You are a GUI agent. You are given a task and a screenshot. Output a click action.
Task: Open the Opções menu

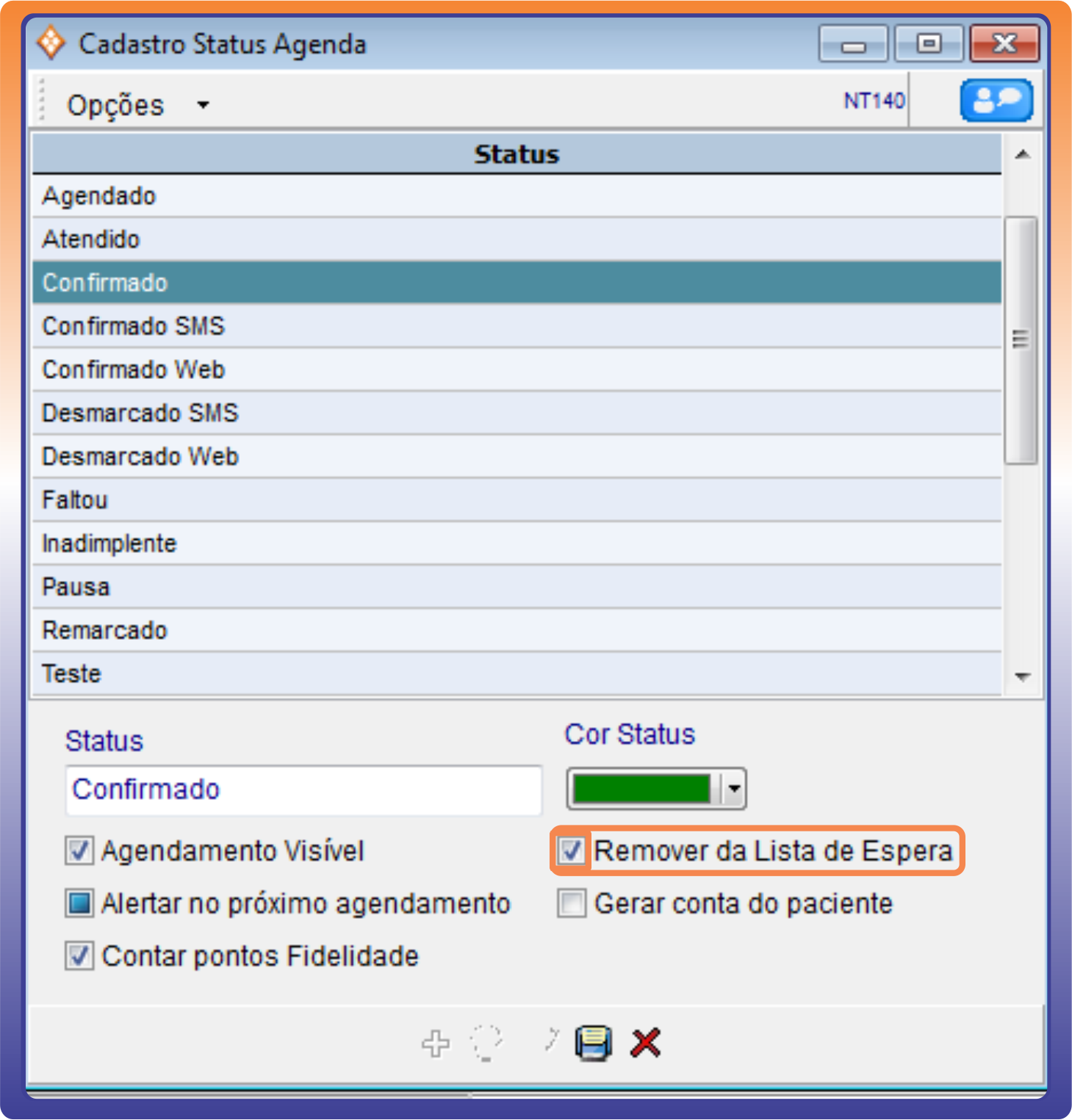(x=115, y=105)
